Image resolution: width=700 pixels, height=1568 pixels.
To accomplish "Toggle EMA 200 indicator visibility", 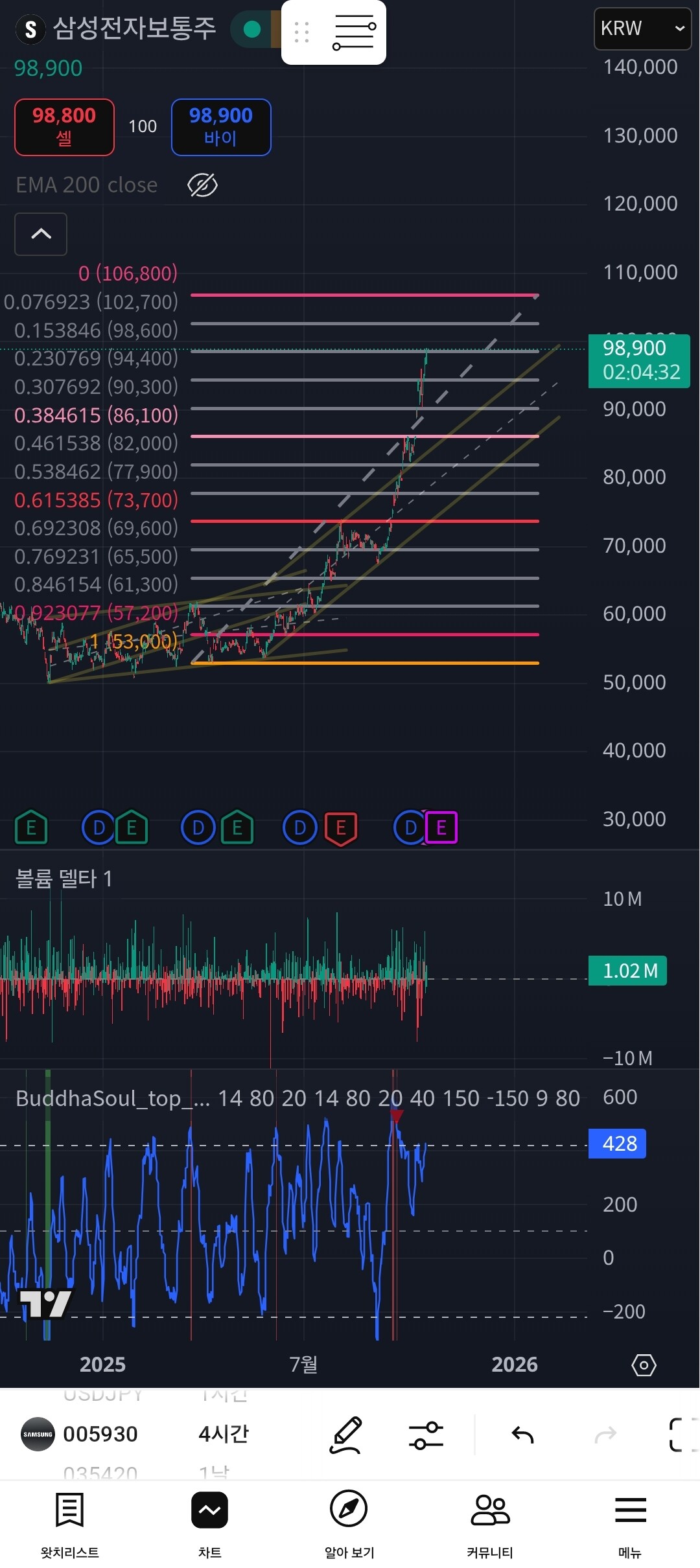I will [202, 185].
